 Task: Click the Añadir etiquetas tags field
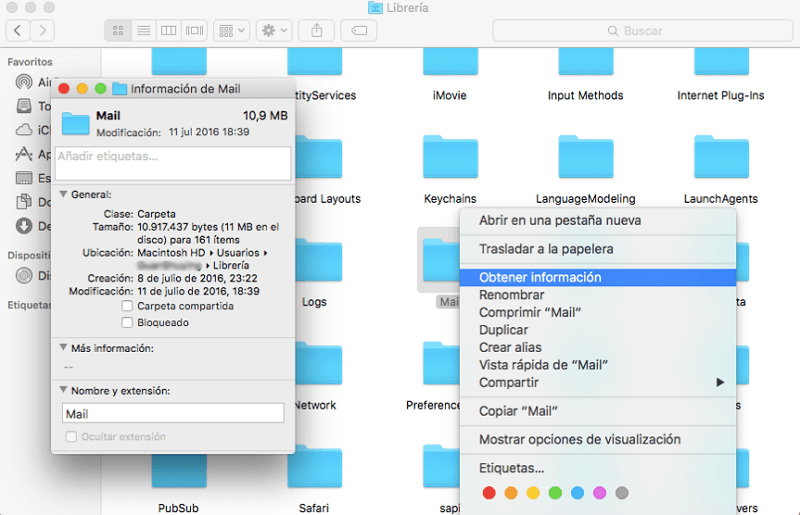pyautogui.click(x=173, y=163)
